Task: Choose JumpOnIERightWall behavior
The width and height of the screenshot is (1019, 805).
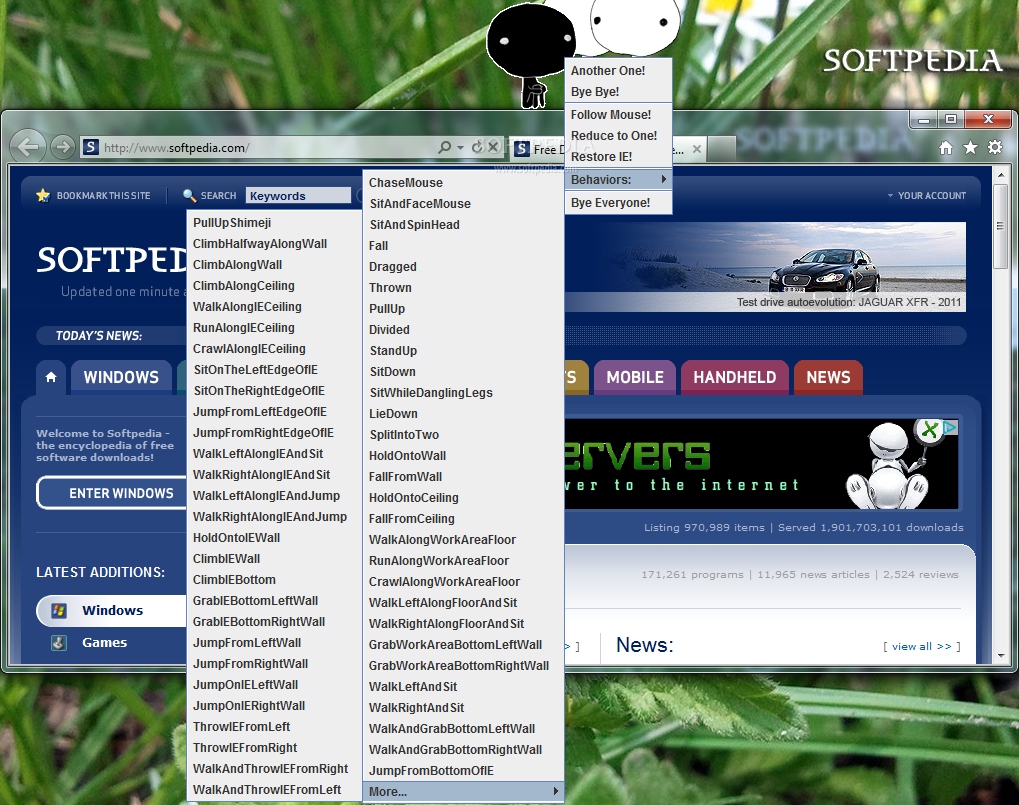Action: (274, 706)
